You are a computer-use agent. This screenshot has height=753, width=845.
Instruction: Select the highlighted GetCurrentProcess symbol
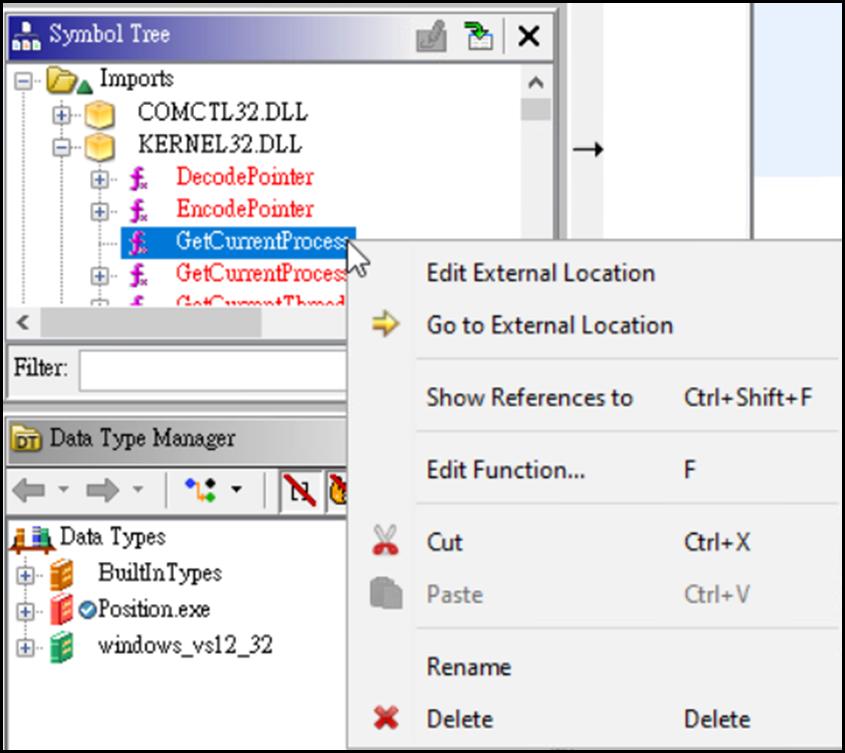(x=238, y=243)
